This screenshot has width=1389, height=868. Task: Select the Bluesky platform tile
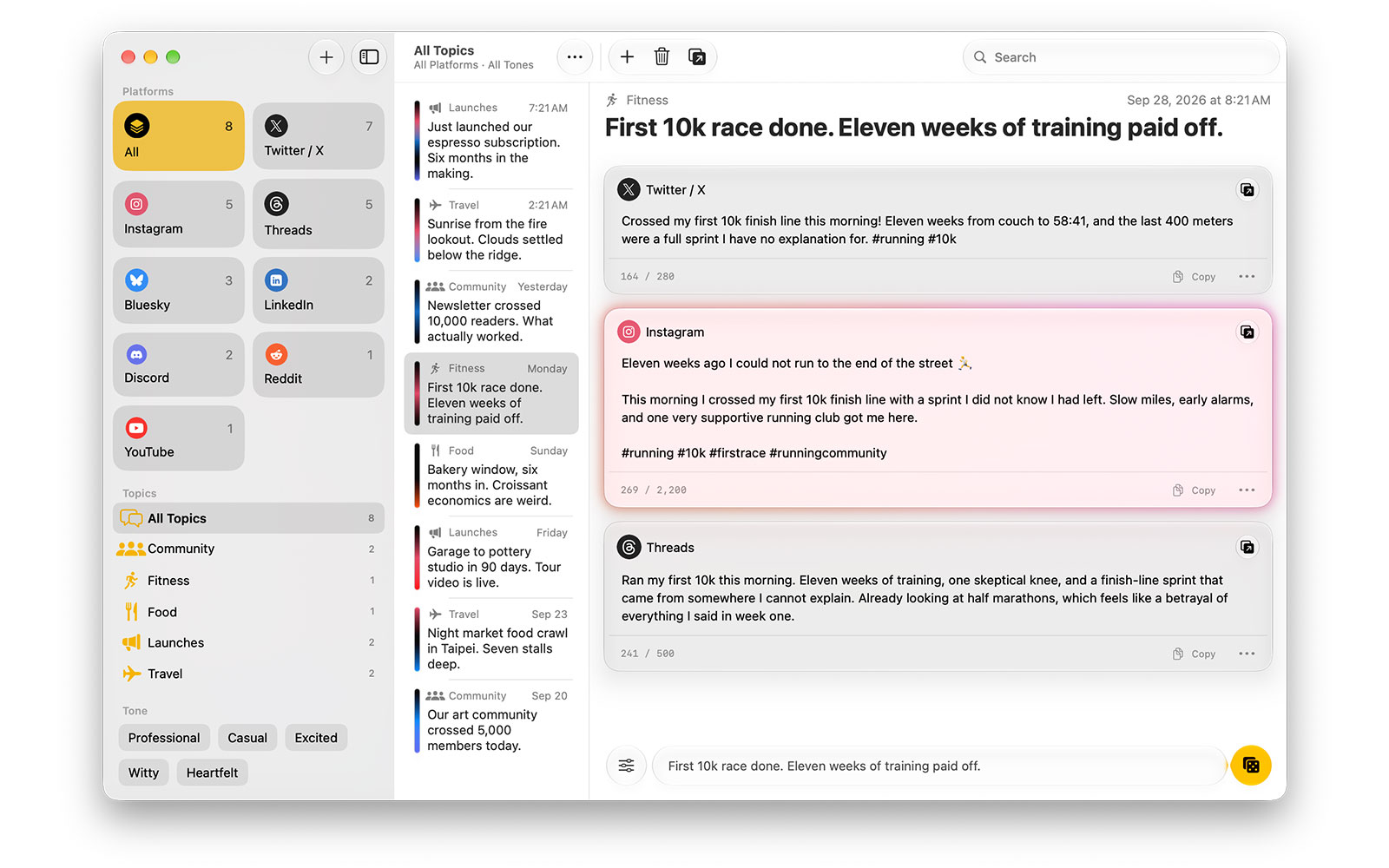click(179, 290)
